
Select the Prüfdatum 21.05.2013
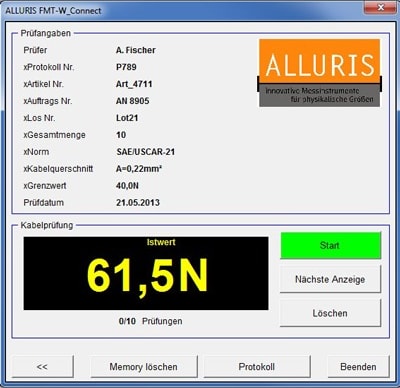138,203
